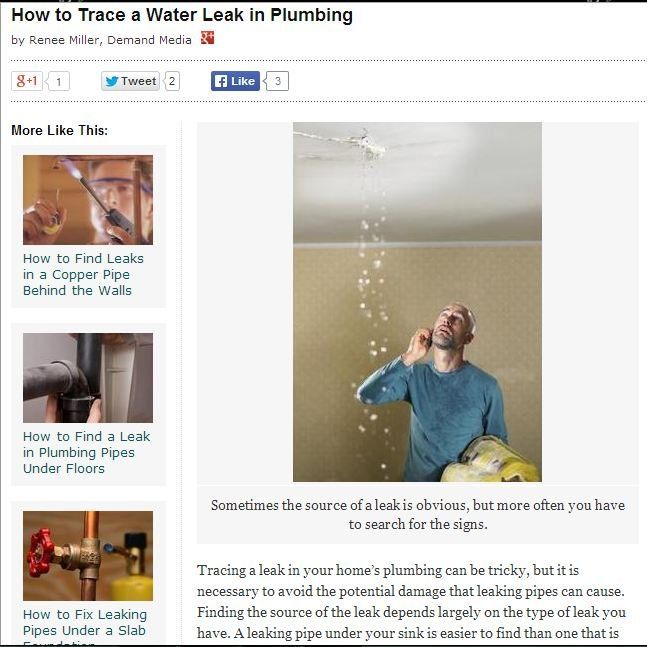Click the Google +1 count bubble
Viewport: 647px width, 647px height.
coord(58,81)
